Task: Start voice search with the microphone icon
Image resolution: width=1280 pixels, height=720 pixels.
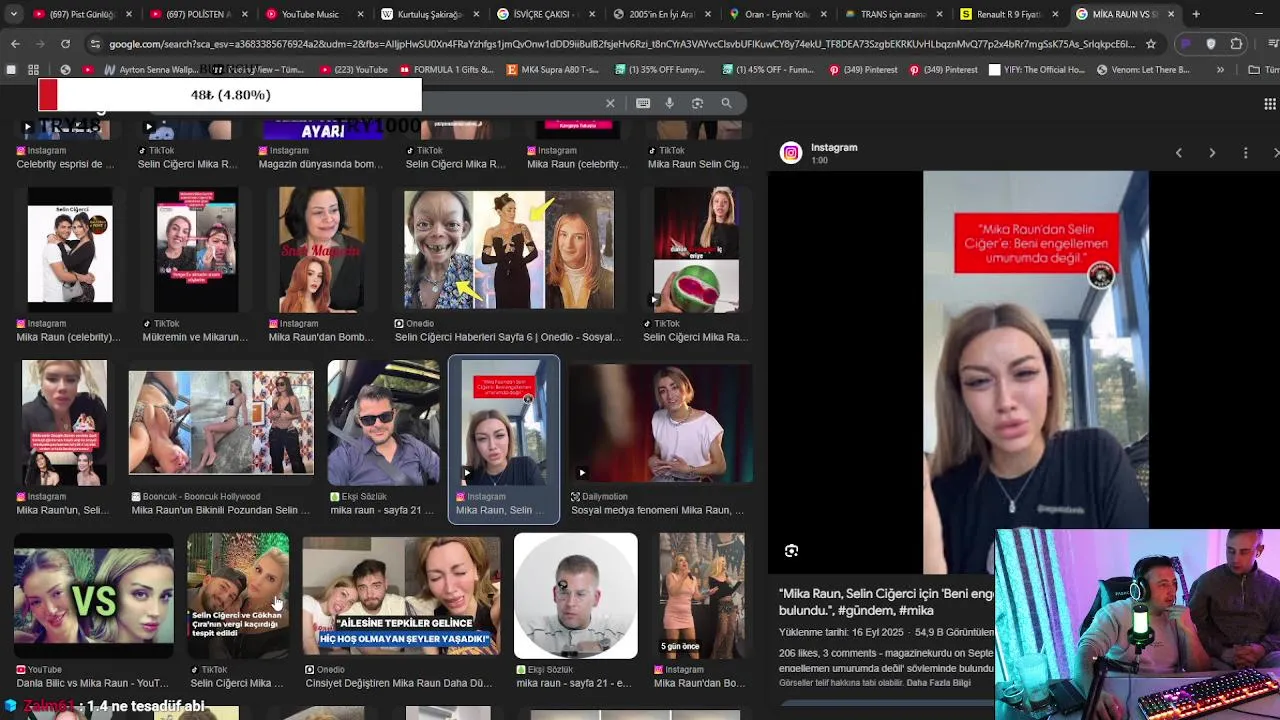Action: pyautogui.click(x=670, y=103)
